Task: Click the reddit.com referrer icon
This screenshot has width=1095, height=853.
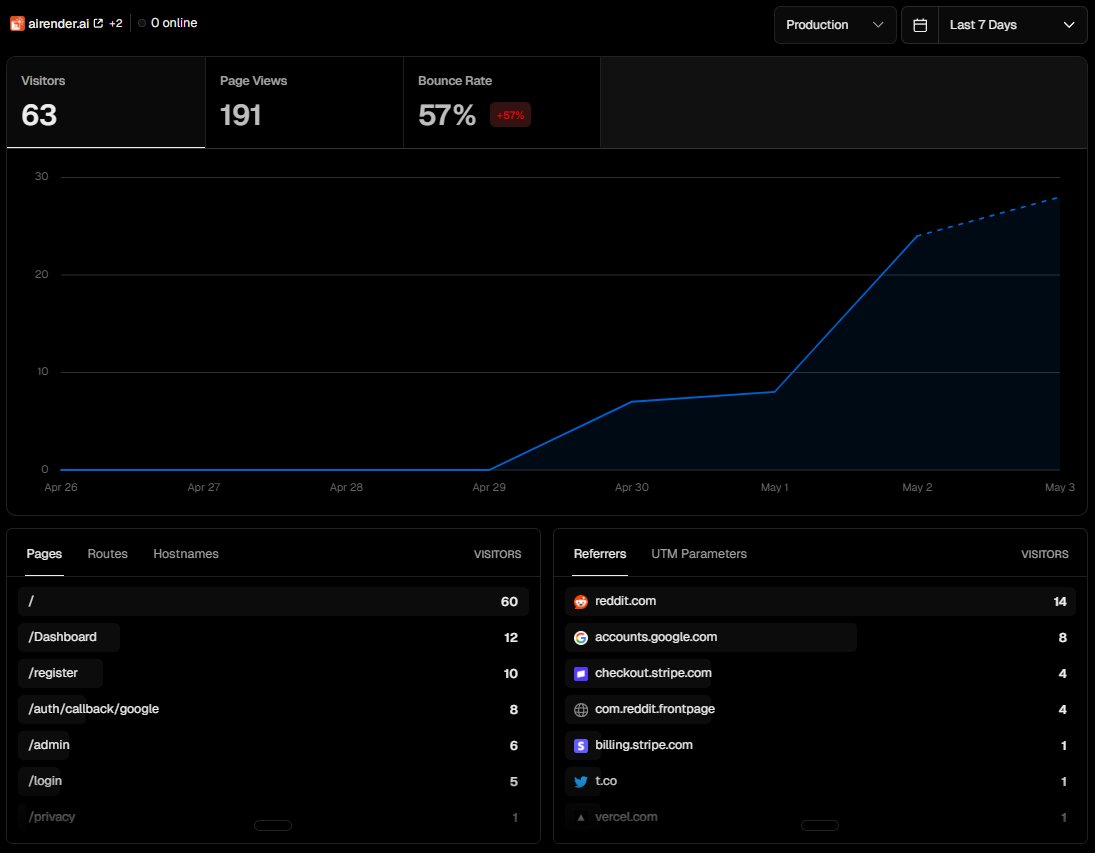Action: pyautogui.click(x=580, y=602)
